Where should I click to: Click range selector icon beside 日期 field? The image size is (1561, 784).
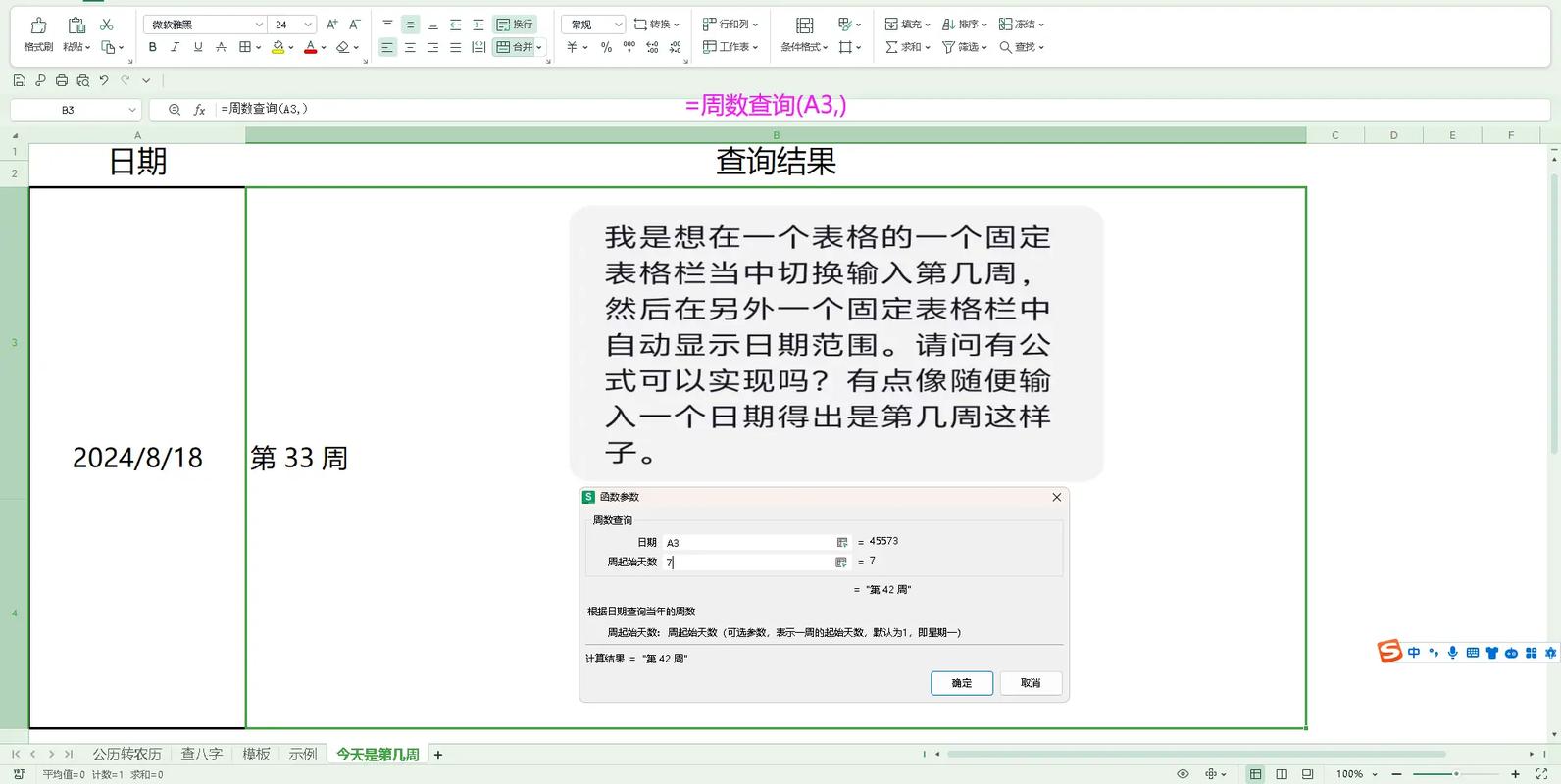841,542
